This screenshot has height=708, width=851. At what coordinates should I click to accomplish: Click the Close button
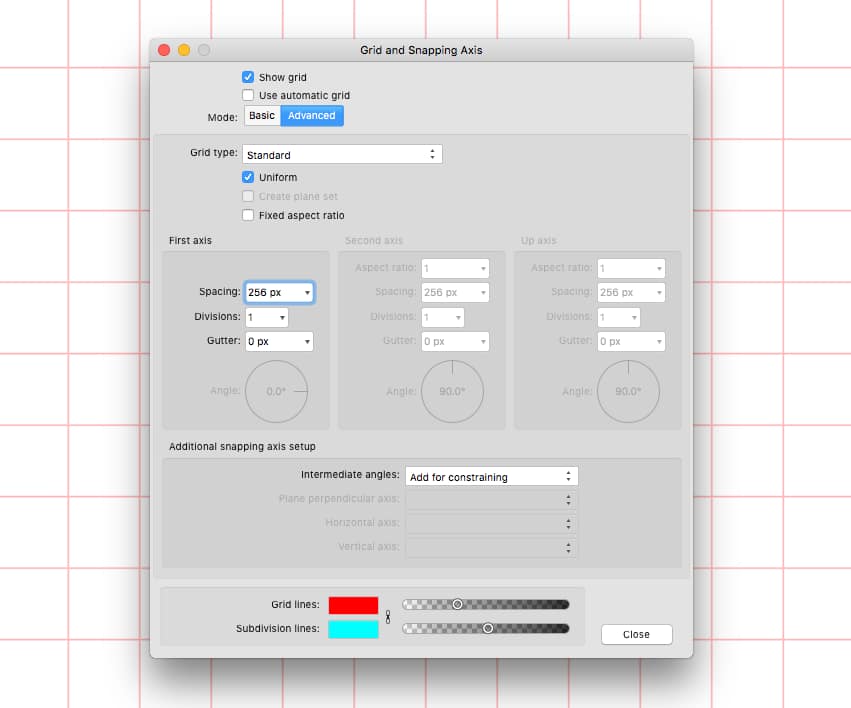coord(636,634)
